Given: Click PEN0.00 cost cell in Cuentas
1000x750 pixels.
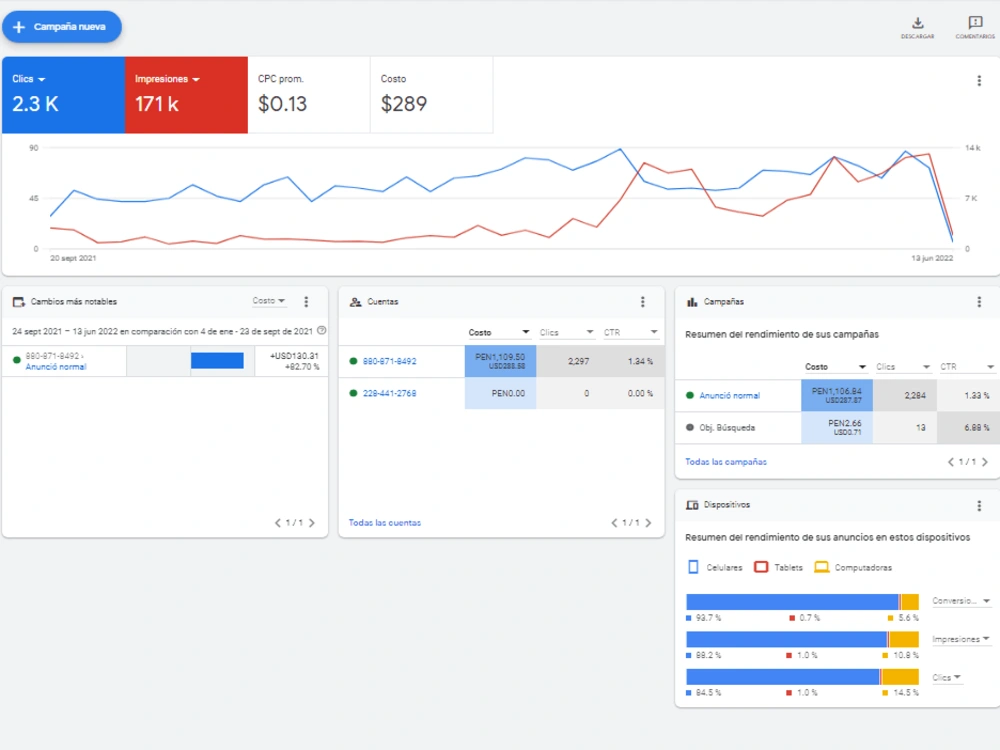Looking at the screenshot, I should tap(501, 393).
